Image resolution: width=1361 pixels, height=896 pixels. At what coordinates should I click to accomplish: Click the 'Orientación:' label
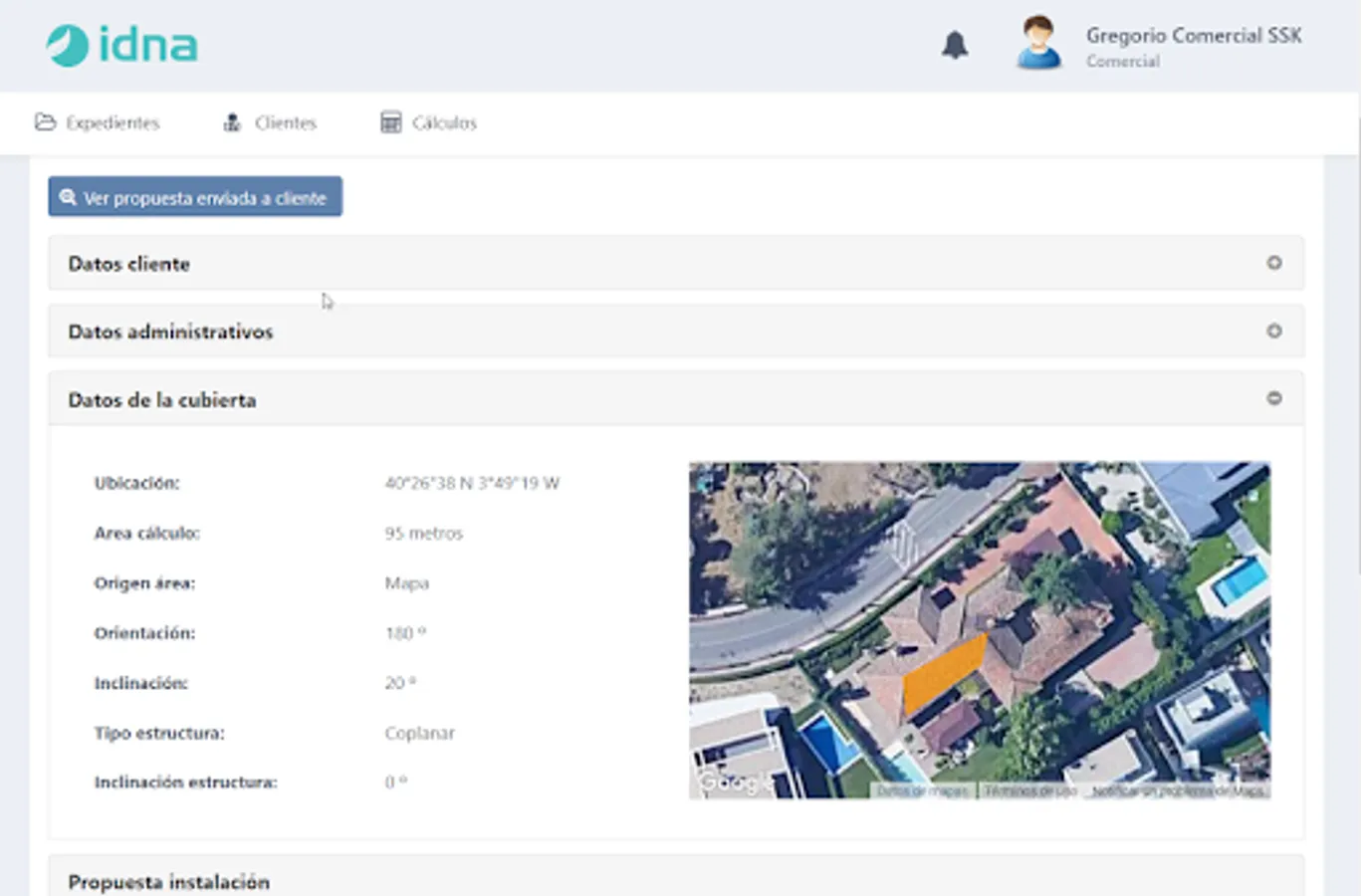(145, 633)
